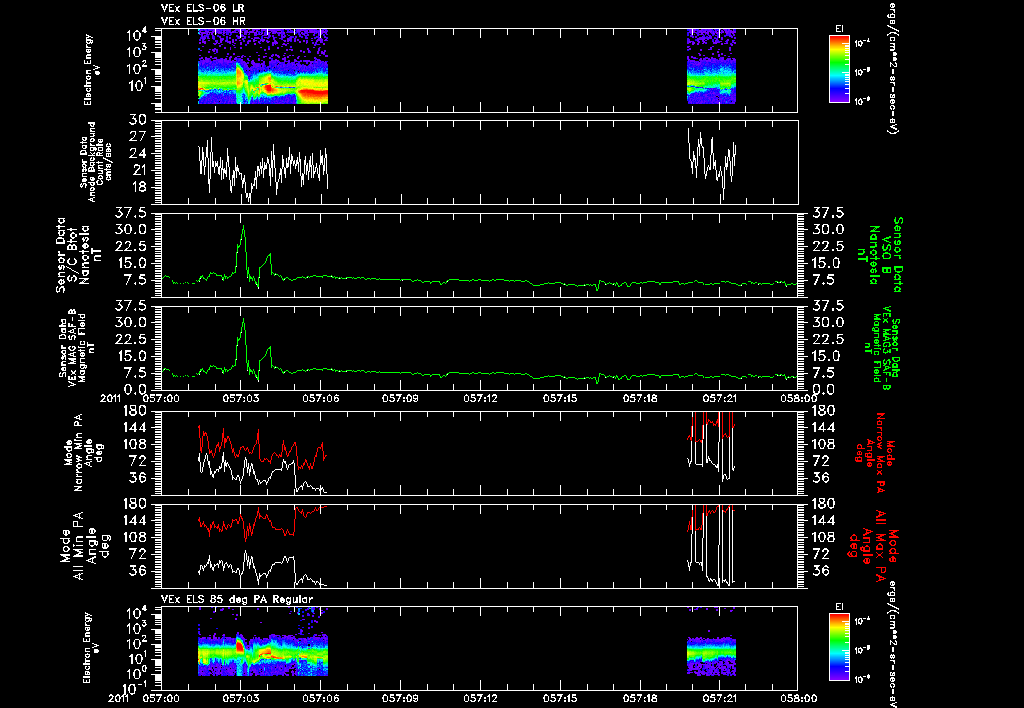Select the 'VEx ELS 85 deg PA Regular' title
The width and height of the screenshot is (1024, 708).
(x=237, y=599)
